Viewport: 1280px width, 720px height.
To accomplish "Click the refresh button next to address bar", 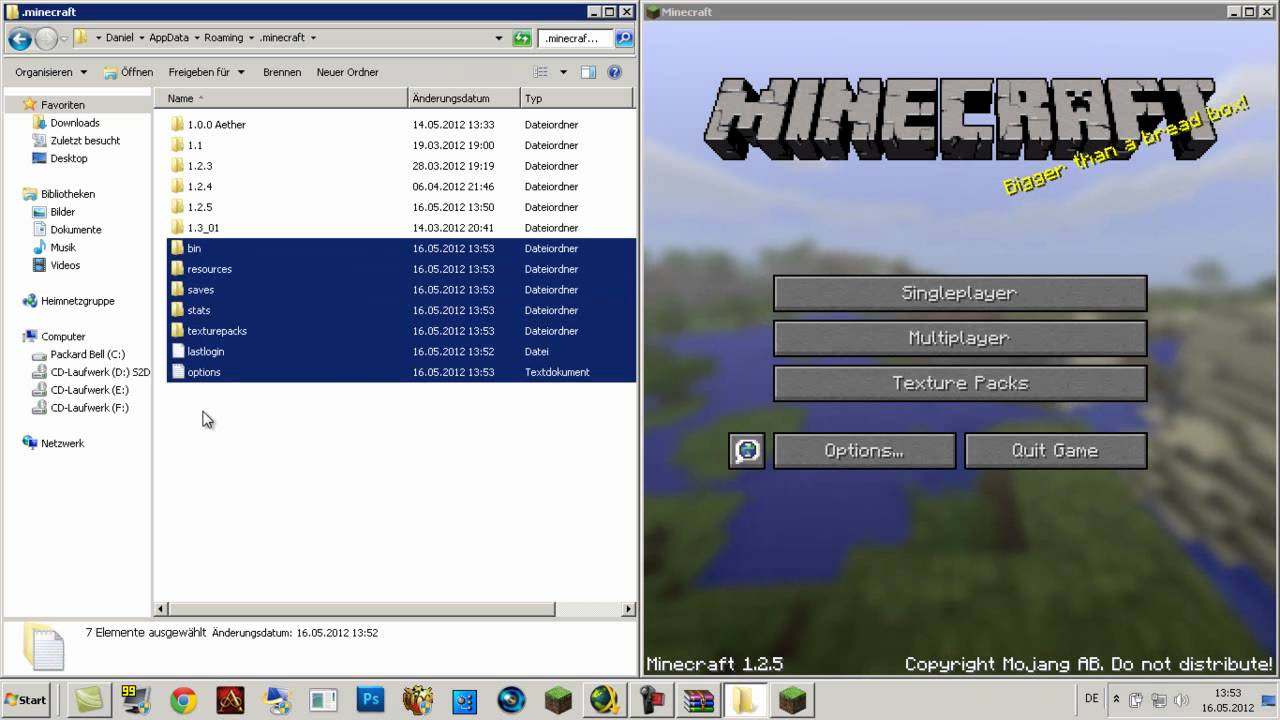I will click(522, 39).
